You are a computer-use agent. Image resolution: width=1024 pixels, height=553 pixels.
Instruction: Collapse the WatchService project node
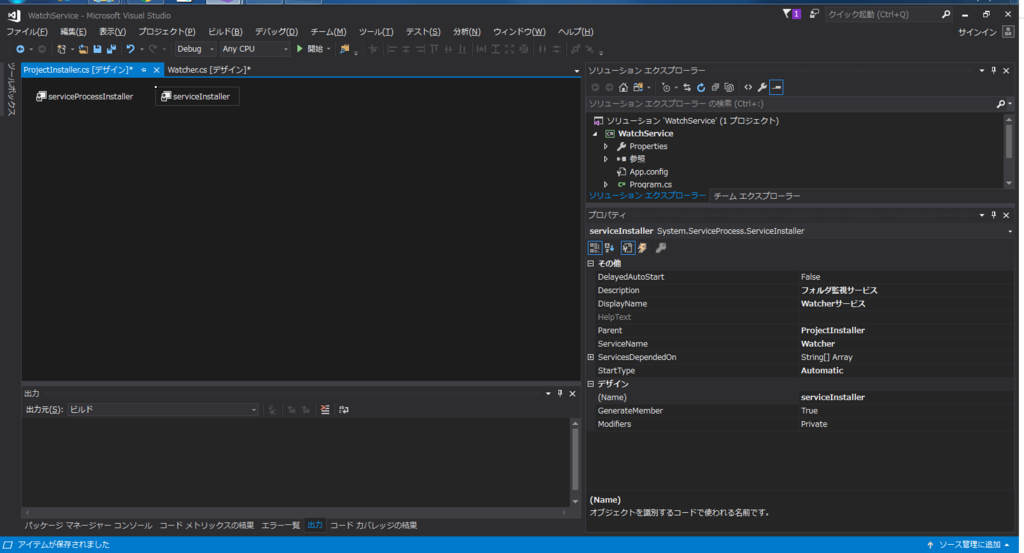point(595,134)
